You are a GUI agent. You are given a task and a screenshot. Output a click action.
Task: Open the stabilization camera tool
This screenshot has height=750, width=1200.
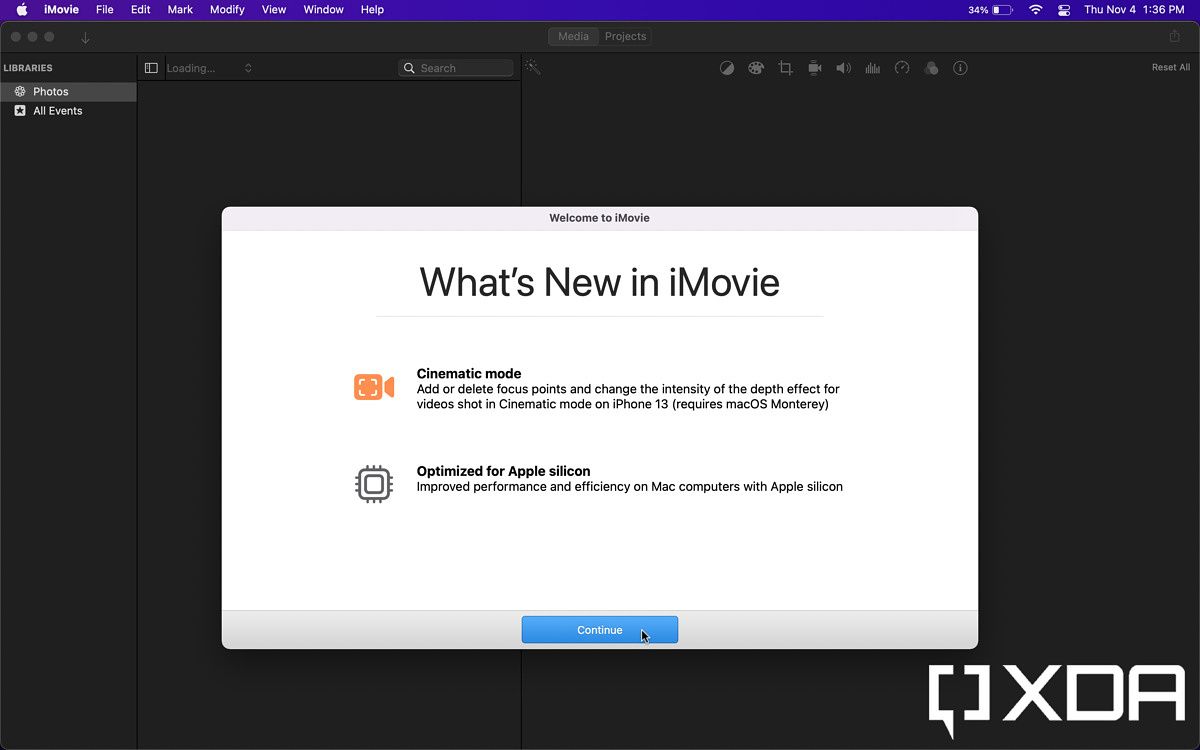click(815, 68)
